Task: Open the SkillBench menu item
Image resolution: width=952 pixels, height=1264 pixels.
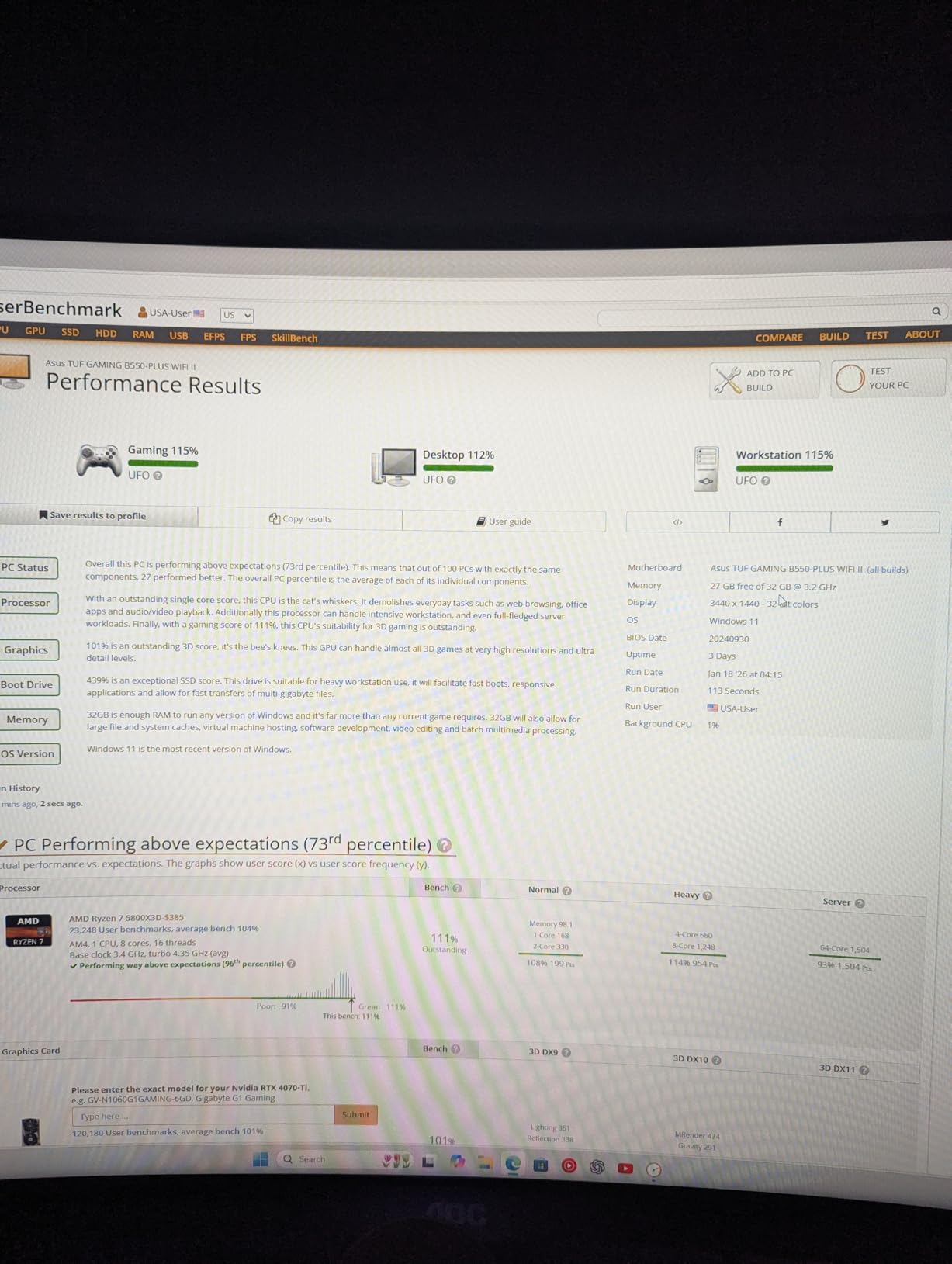Action: tap(295, 338)
